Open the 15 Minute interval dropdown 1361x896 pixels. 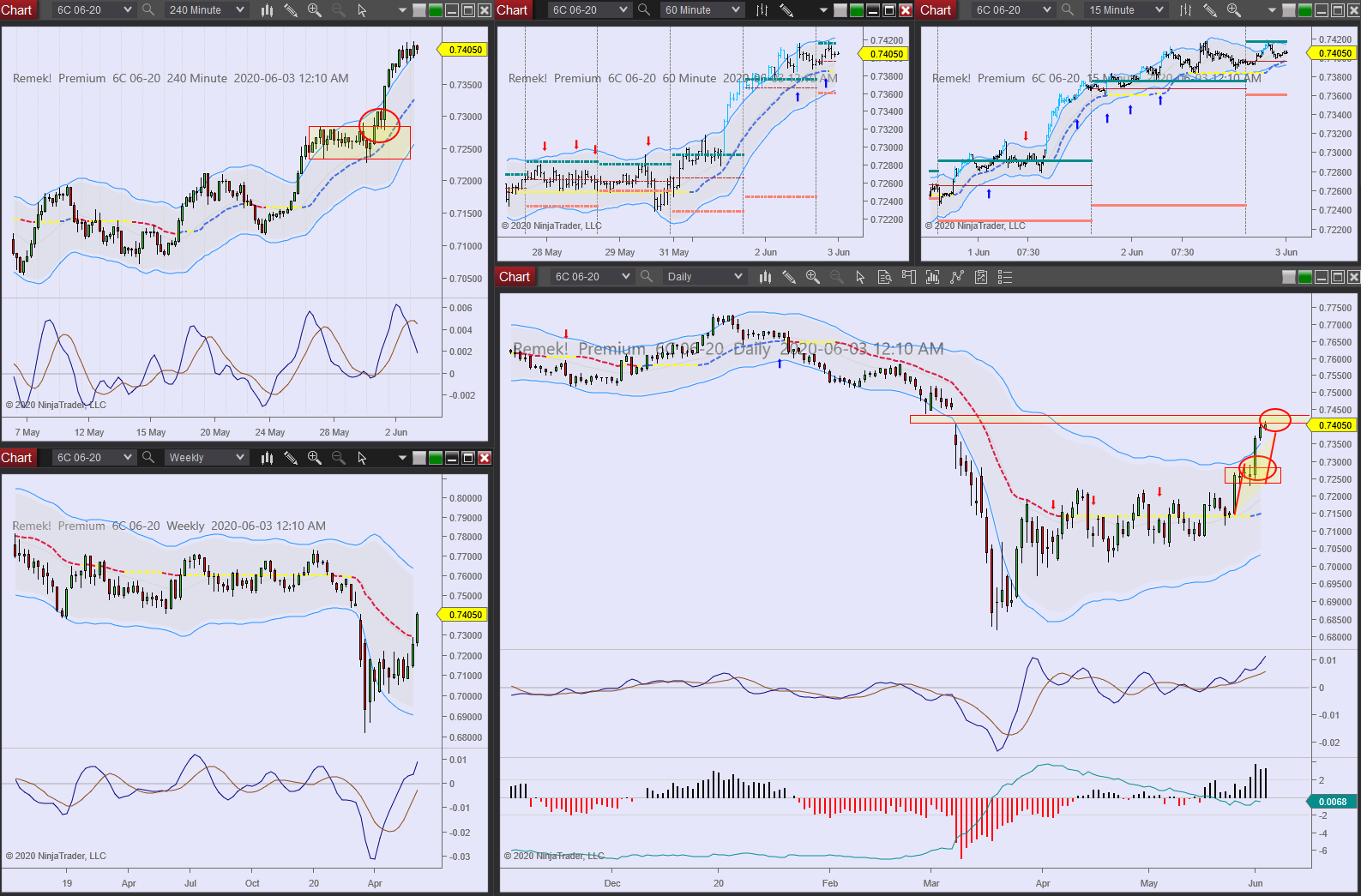tap(1125, 10)
